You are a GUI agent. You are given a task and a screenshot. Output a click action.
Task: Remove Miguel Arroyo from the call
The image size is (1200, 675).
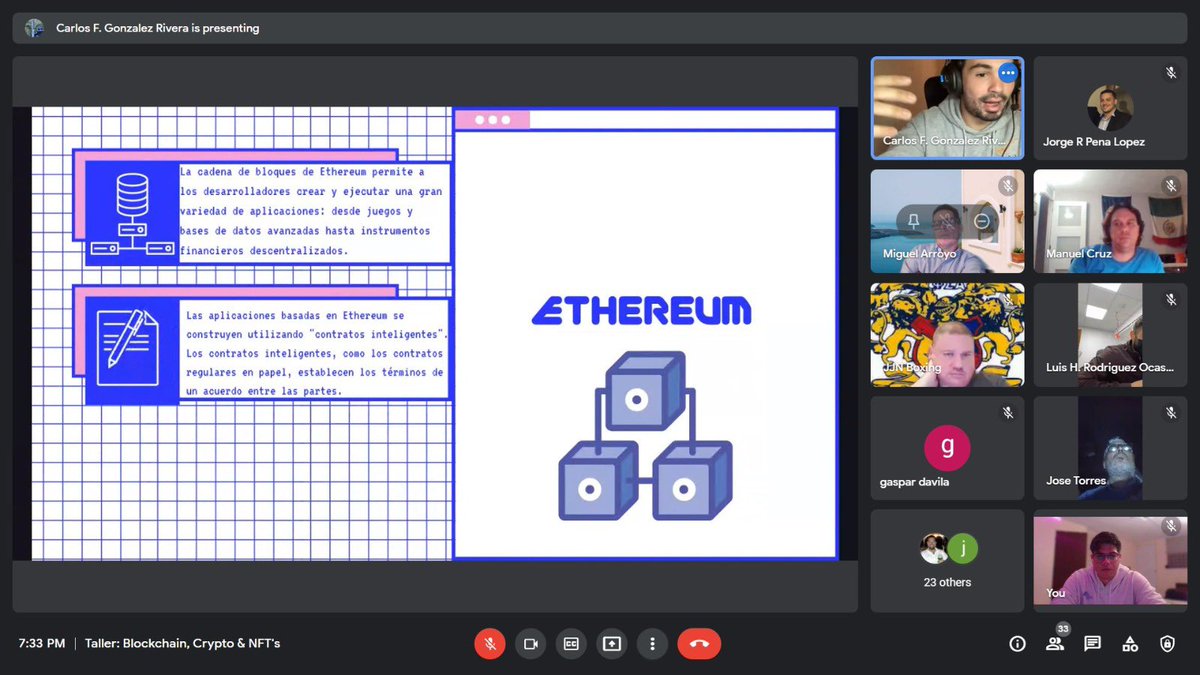tap(982, 222)
